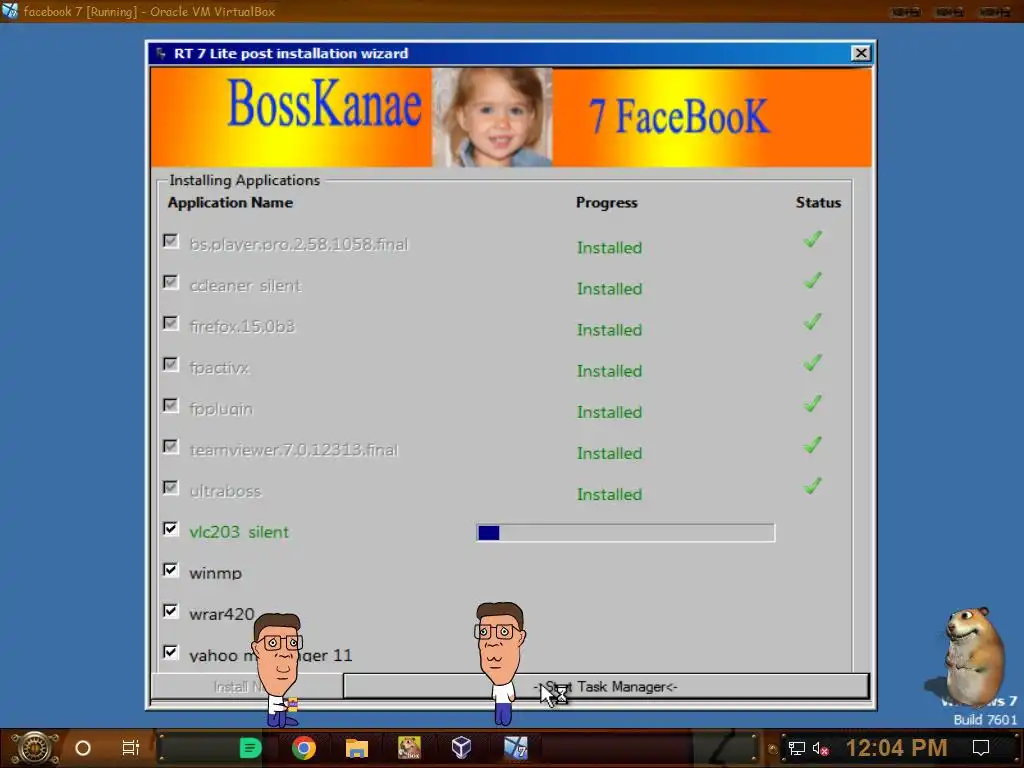Screen dimensions: 1024x768
Task: Switch to the facebook 7 VM taskbar icon
Action: pos(515,748)
